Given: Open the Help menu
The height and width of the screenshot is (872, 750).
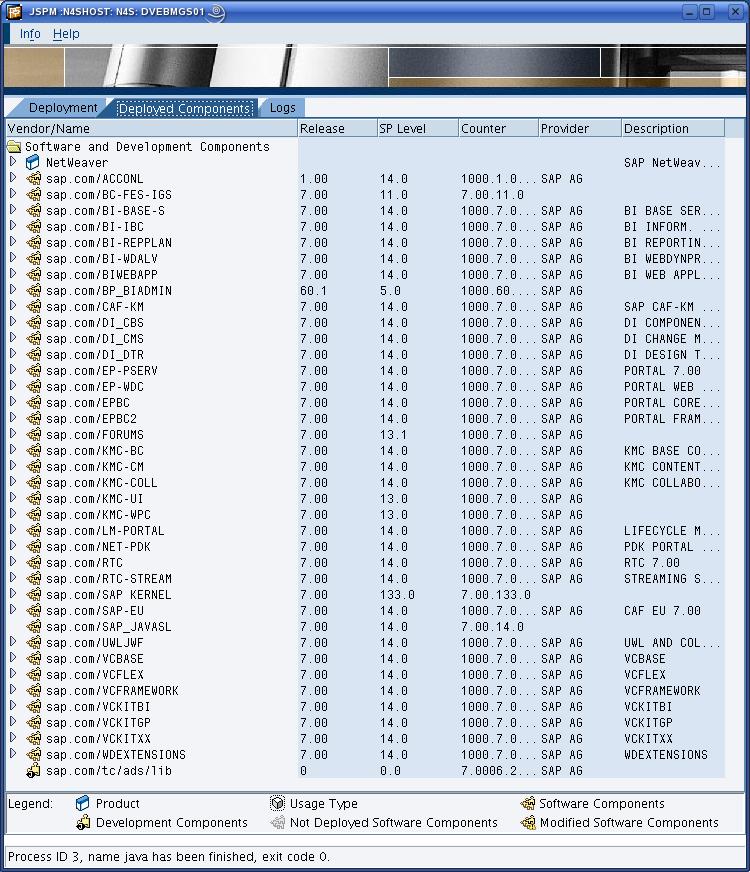Looking at the screenshot, I should pos(66,34).
